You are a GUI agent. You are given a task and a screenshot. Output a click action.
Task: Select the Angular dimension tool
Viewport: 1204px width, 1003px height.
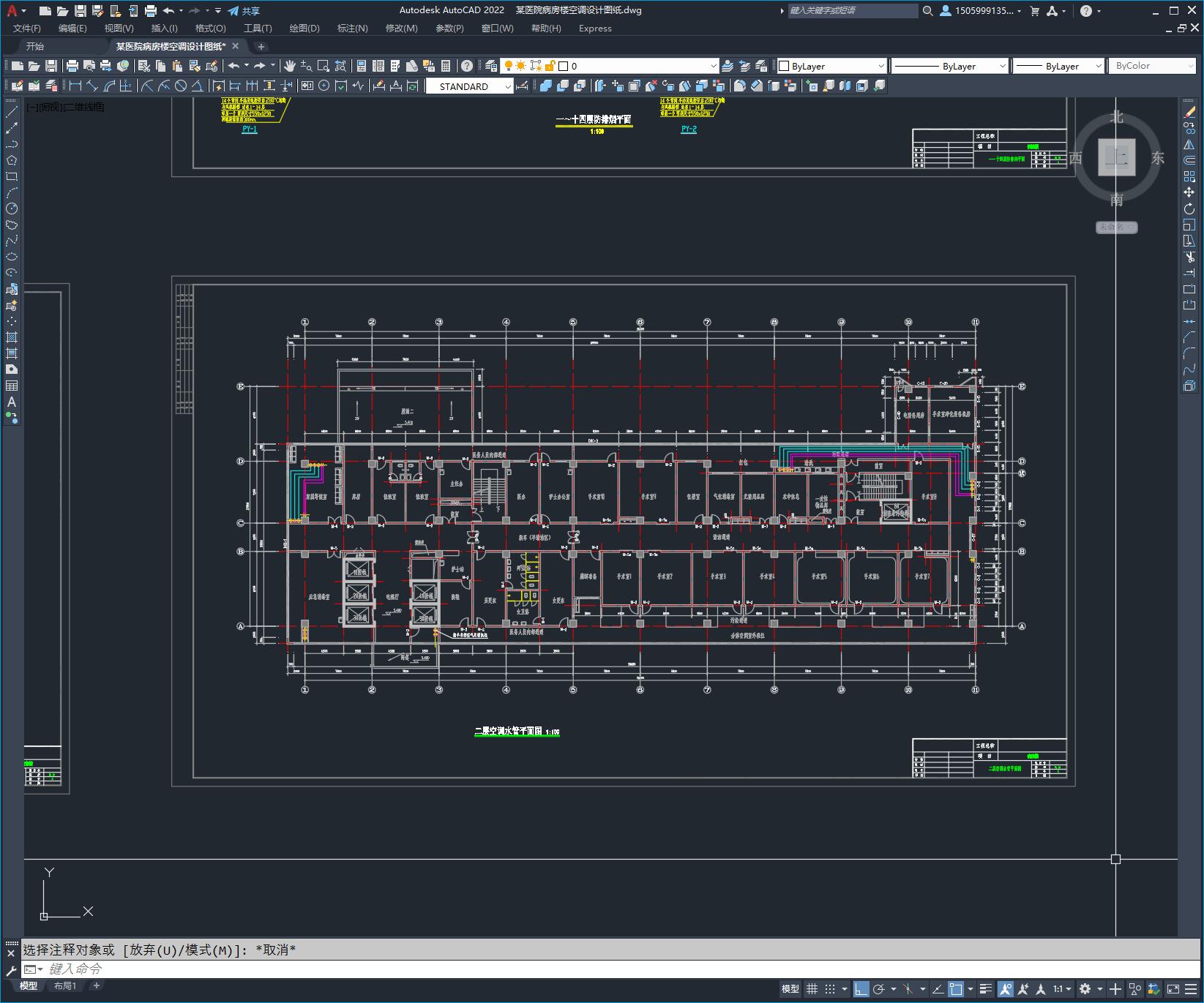coord(198,86)
